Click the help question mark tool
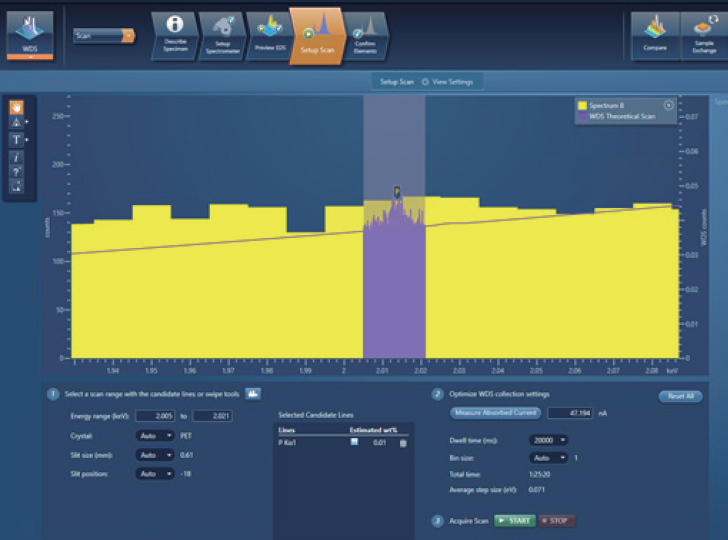The width and height of the screenshot is (728, 540). 17,170
